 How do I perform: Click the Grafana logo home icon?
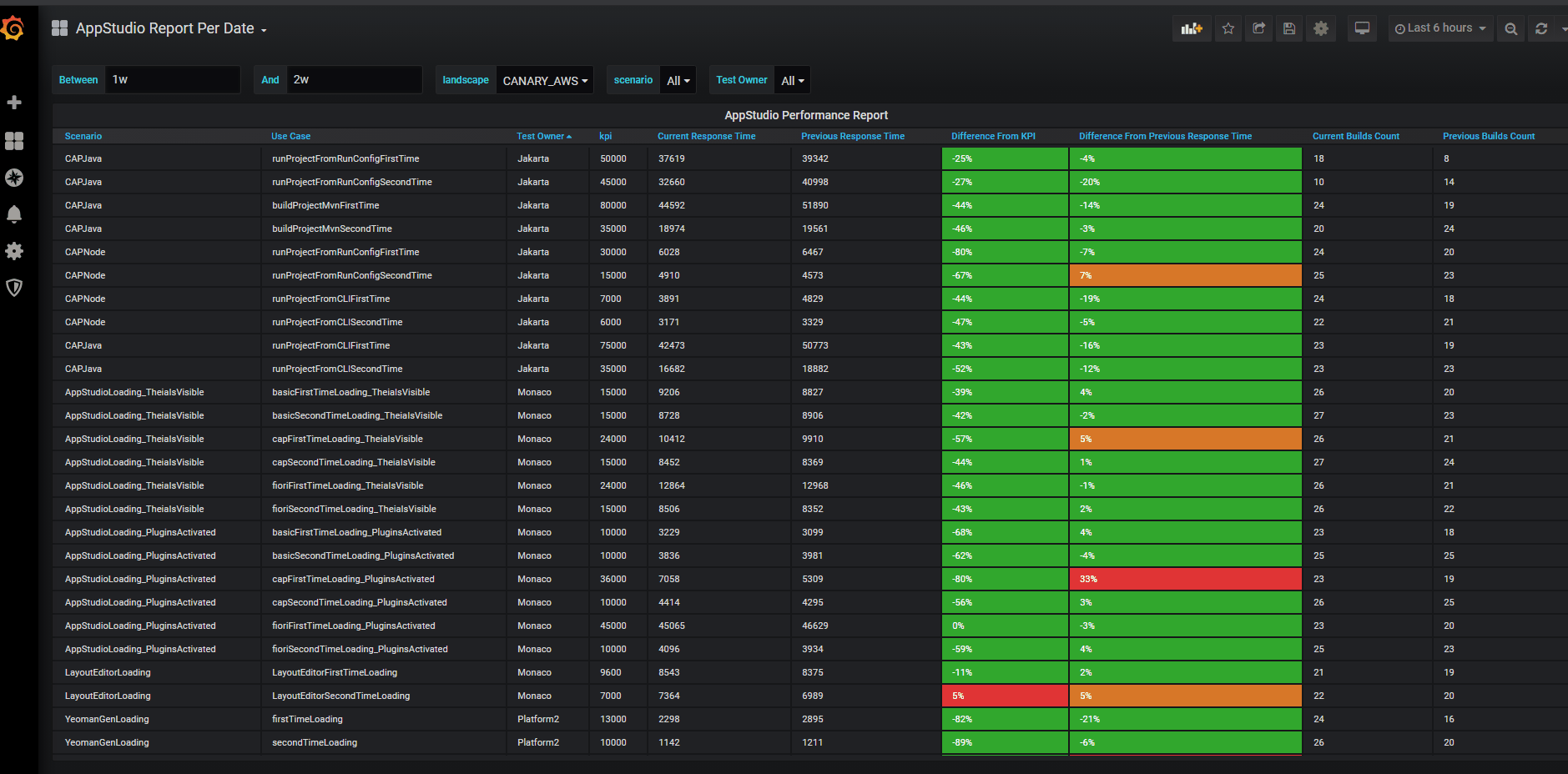(x=13, y=29)
